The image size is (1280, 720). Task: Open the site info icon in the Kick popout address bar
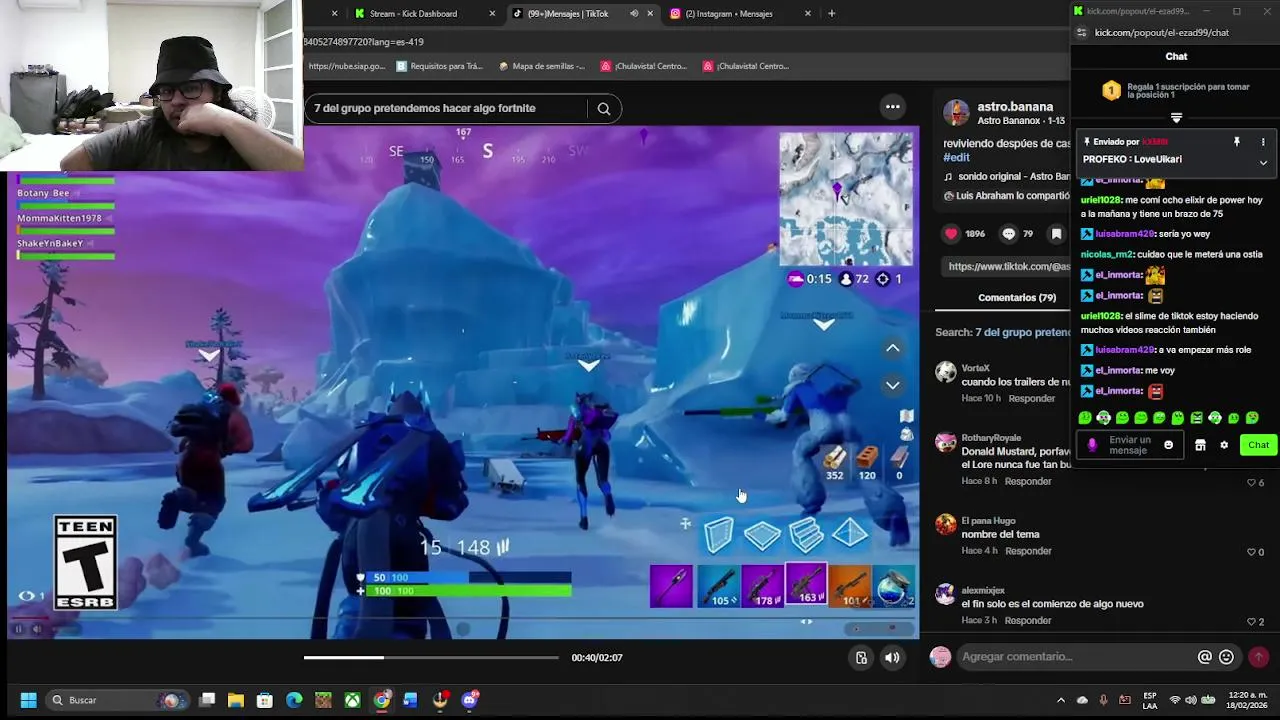pos(1081,33)
